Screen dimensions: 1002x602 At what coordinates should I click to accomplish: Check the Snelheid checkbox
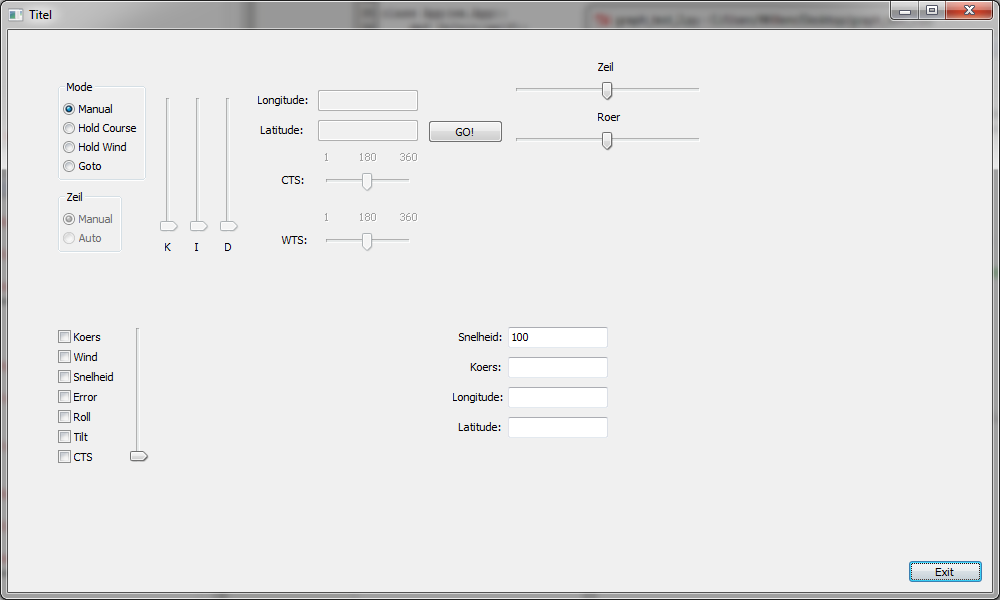coord(65,377)
